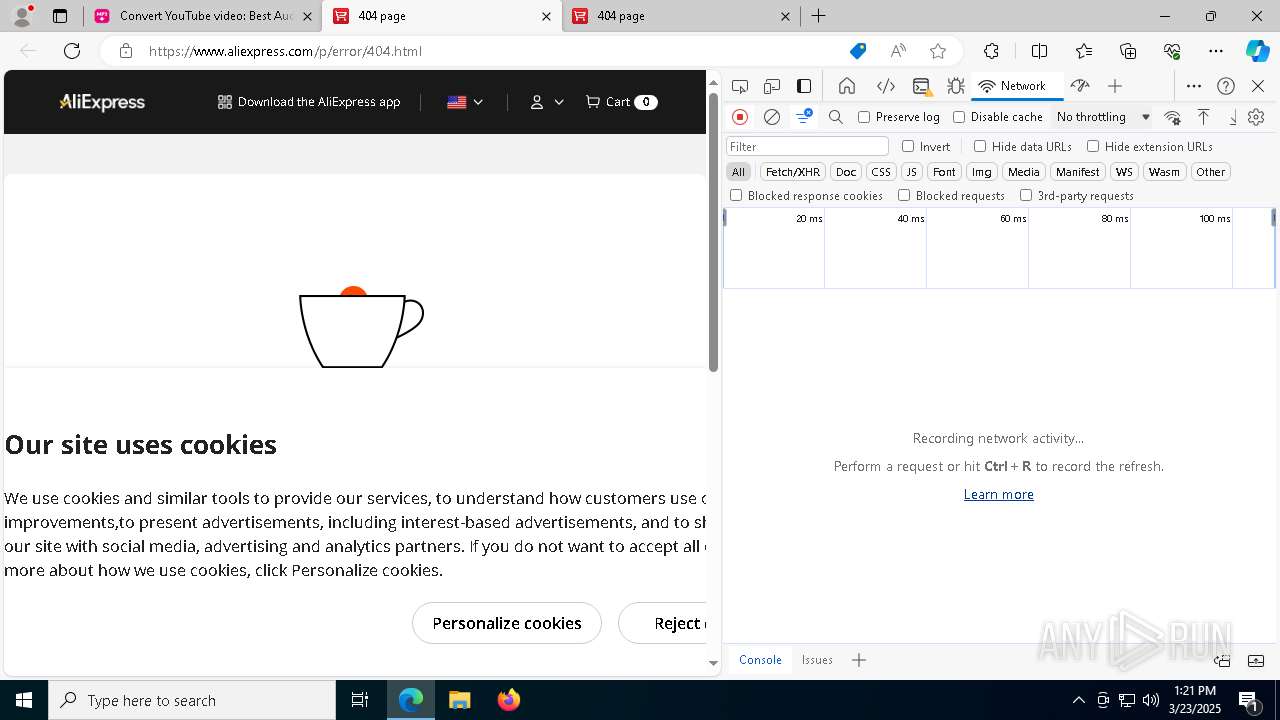The height and width of the screenshot is (720, 1280).
Task: Click Download the AliExpress app
Action: click(309, 102)
